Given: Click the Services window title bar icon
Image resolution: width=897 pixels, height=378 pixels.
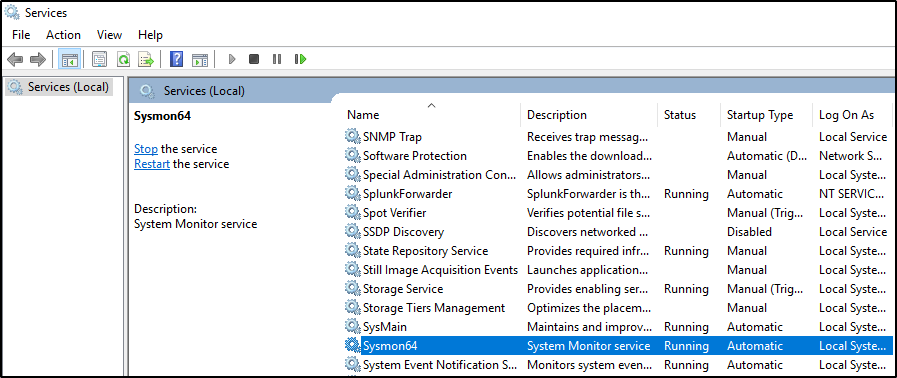Looking at the screenshot, I should click(x=12, y=12).
